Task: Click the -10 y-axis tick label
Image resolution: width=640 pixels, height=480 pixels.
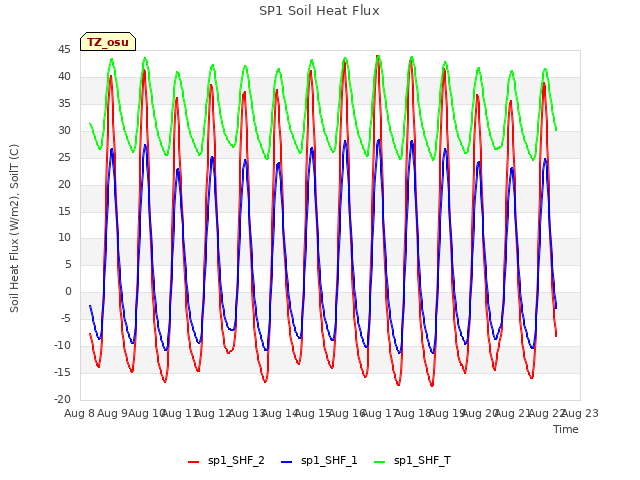Action: tap(62, 345)
